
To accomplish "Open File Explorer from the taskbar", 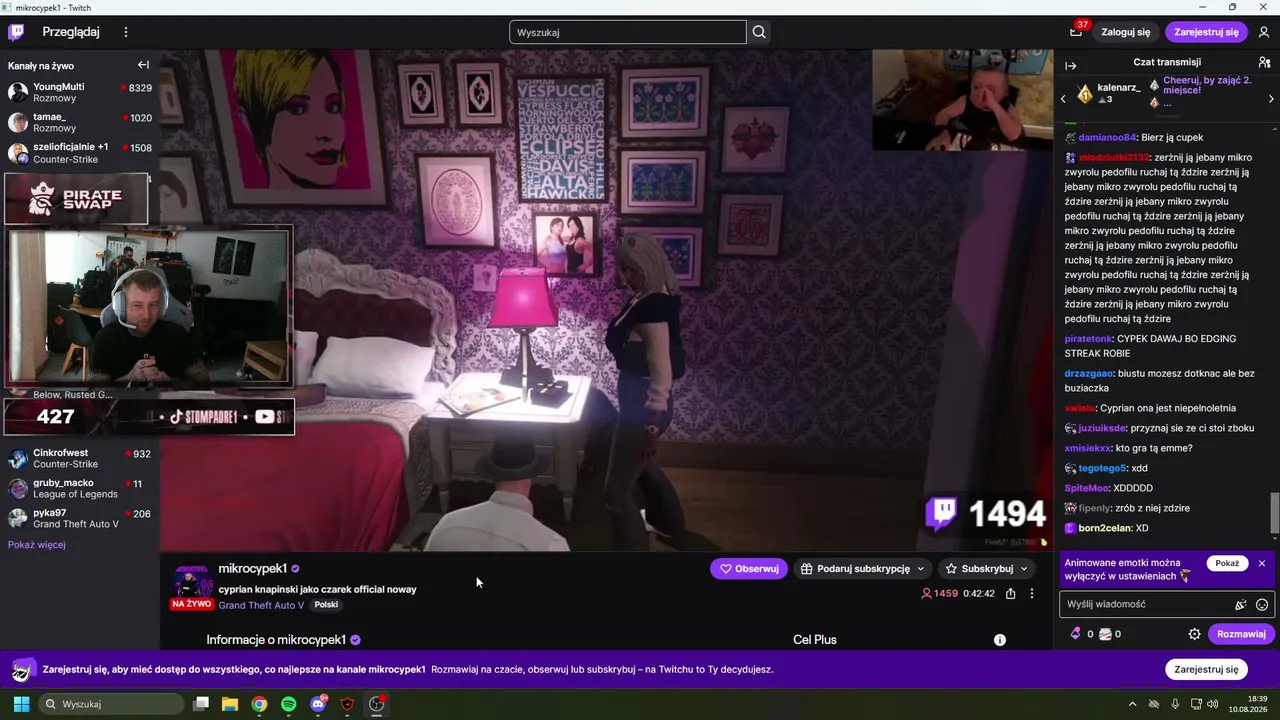I will pyautogui.click(x=229, y=704).
